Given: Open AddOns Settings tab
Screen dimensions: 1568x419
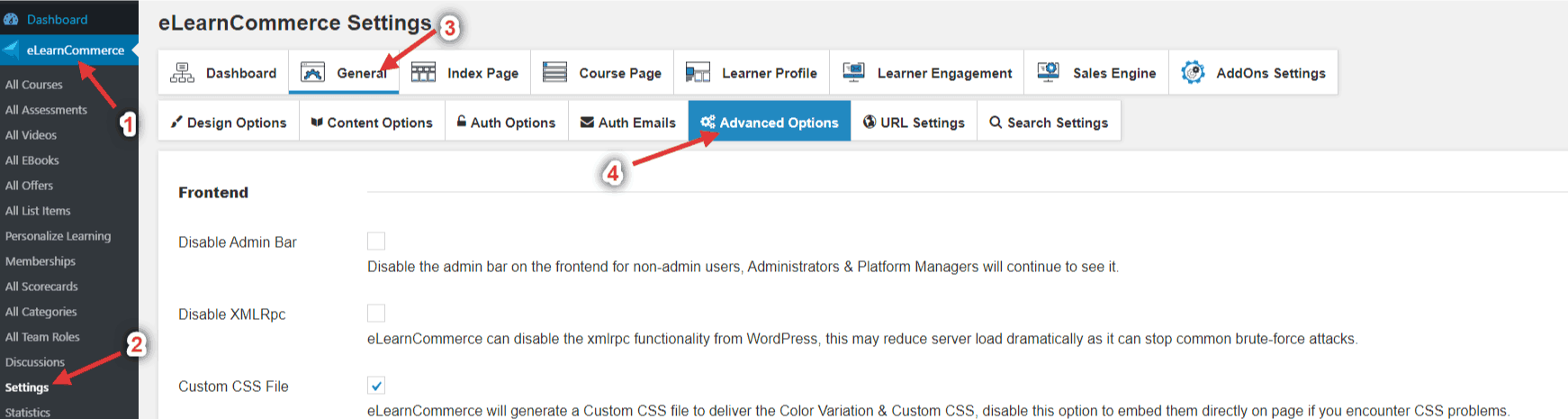Looking at the screenshot, I should coord(1253,73).
